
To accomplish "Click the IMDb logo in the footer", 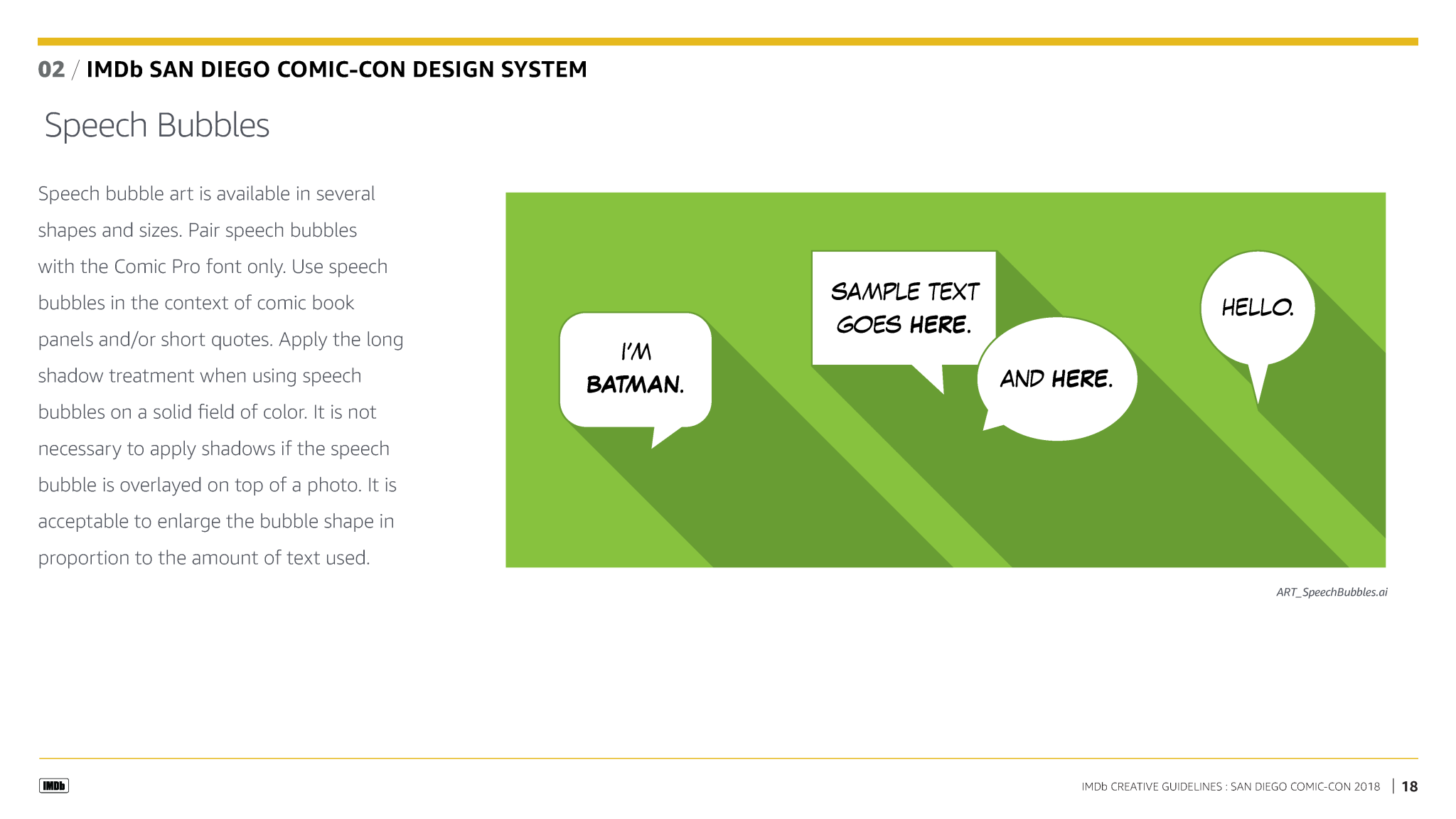I will pos(54,786).
